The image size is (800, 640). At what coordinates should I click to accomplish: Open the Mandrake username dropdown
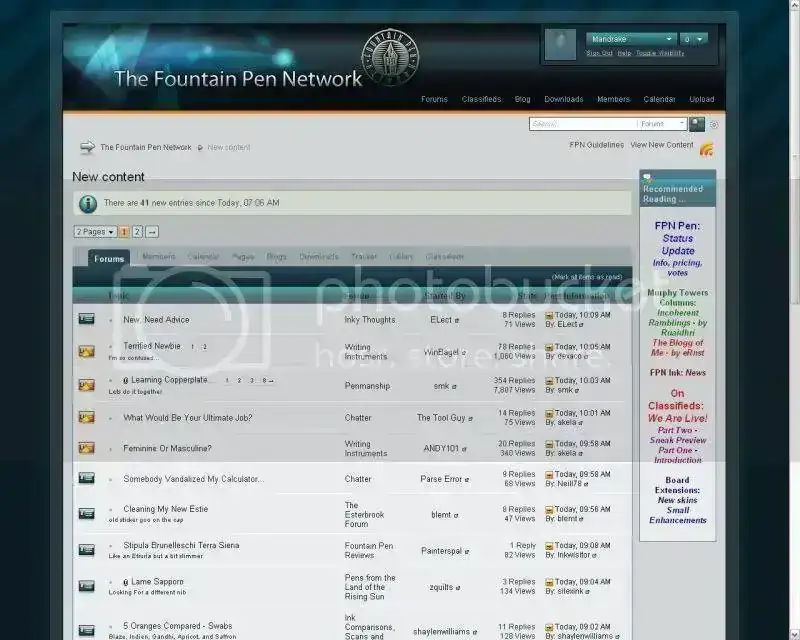(x=628, y=40)
